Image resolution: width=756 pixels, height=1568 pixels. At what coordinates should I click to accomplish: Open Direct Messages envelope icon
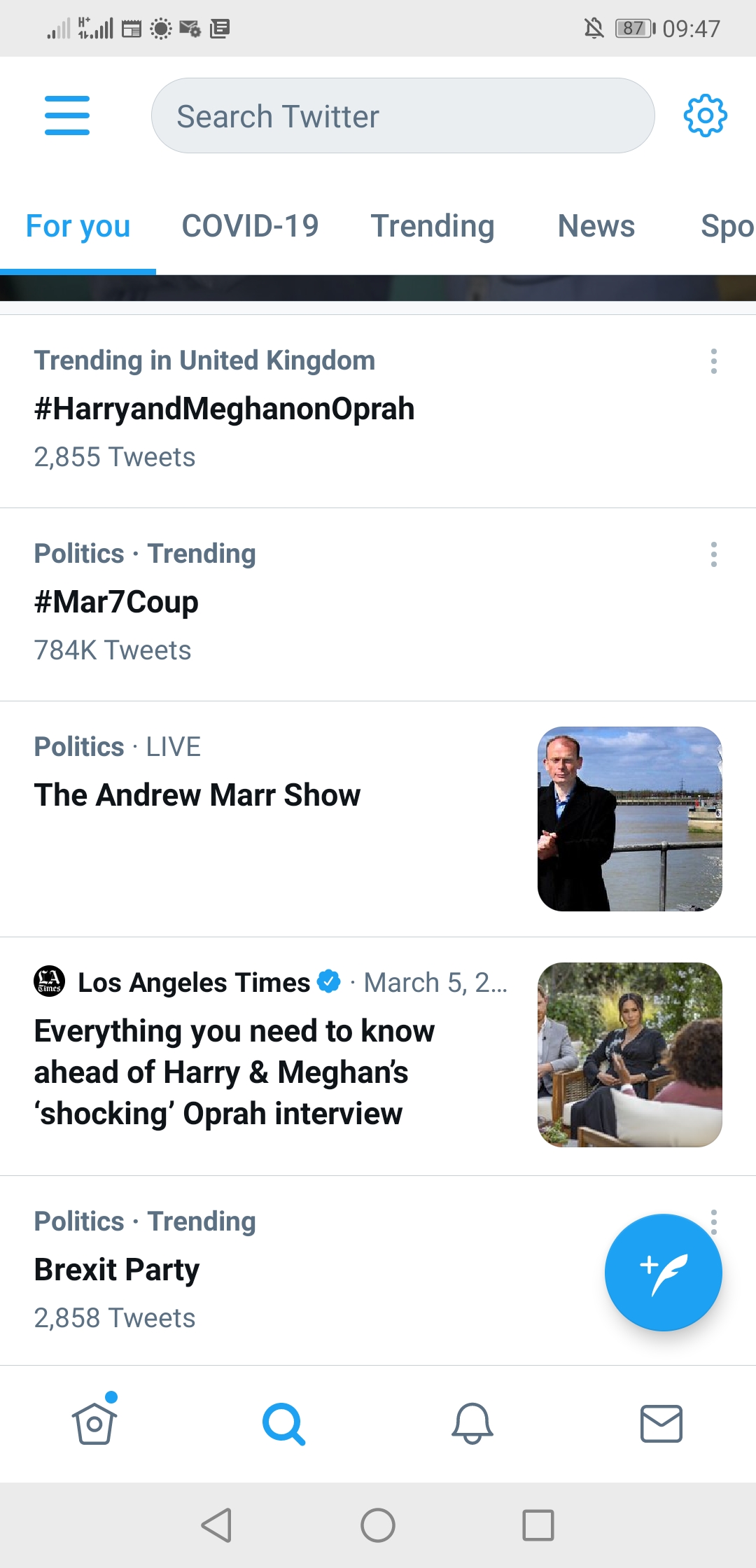pyautogui.click(x=661, y=1423)
